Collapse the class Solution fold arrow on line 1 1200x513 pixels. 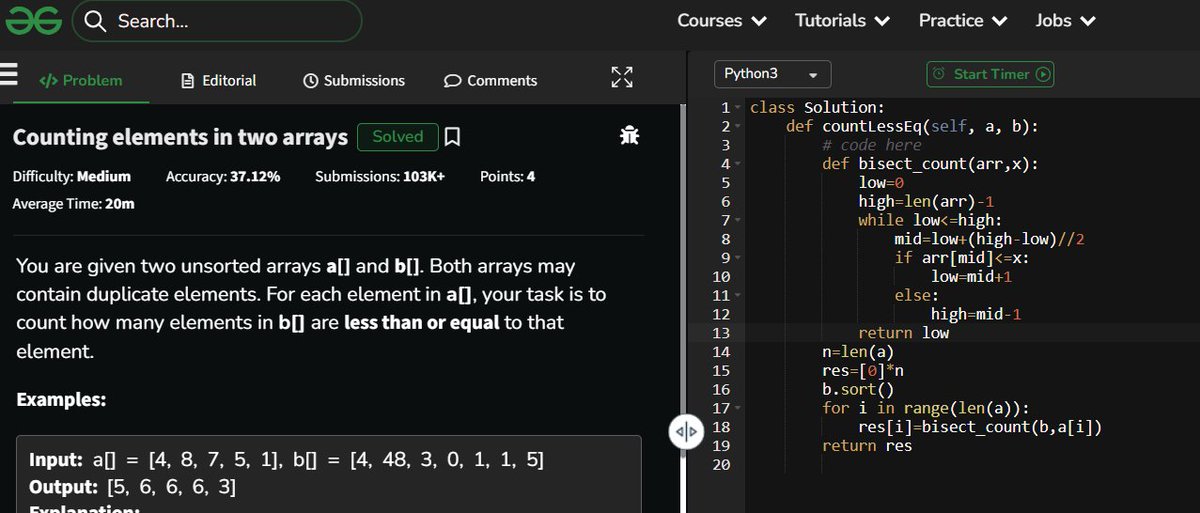click(x=738, y=108)
